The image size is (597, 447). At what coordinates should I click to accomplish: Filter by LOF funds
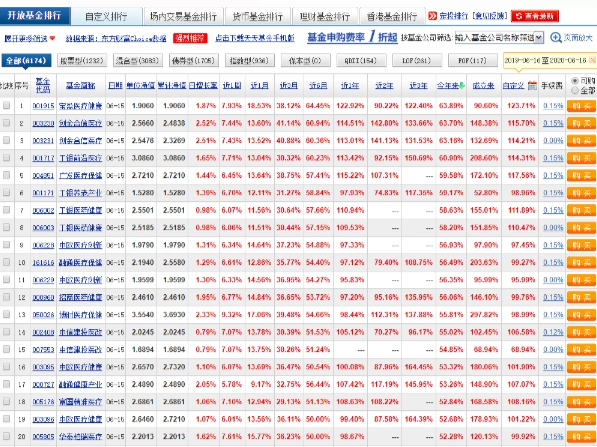[x=417, y=60]
